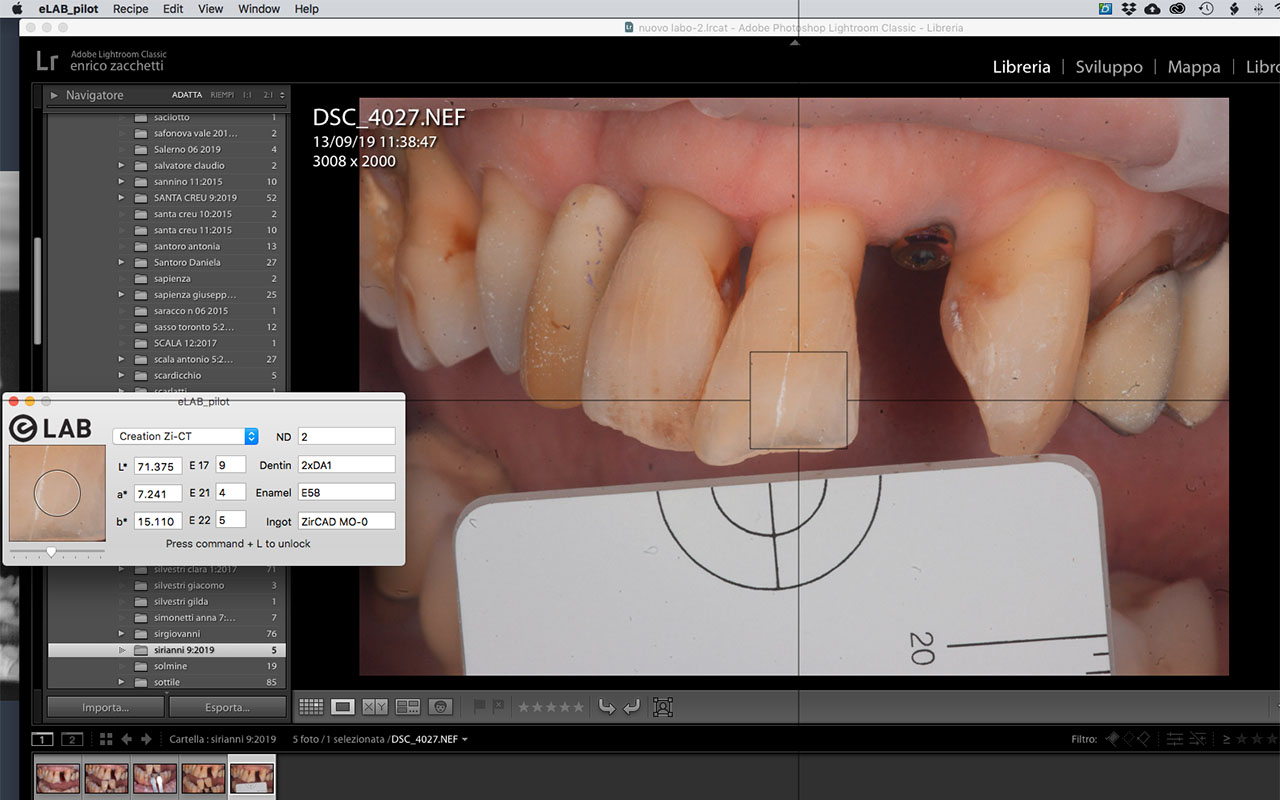Open the People face view icon
Screen dimensions: 1280x800
440,707
